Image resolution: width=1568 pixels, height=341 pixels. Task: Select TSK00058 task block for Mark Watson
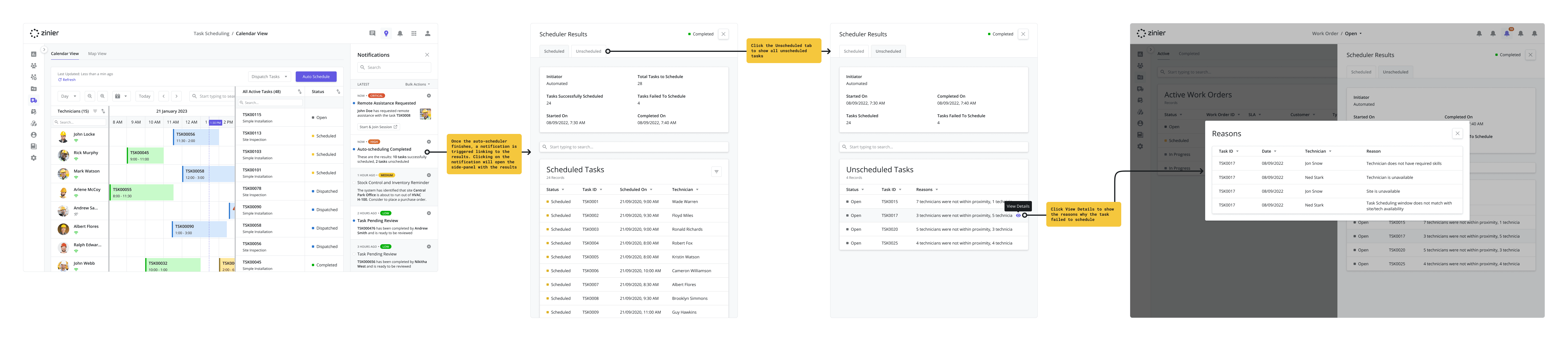[x=208, y=174]
